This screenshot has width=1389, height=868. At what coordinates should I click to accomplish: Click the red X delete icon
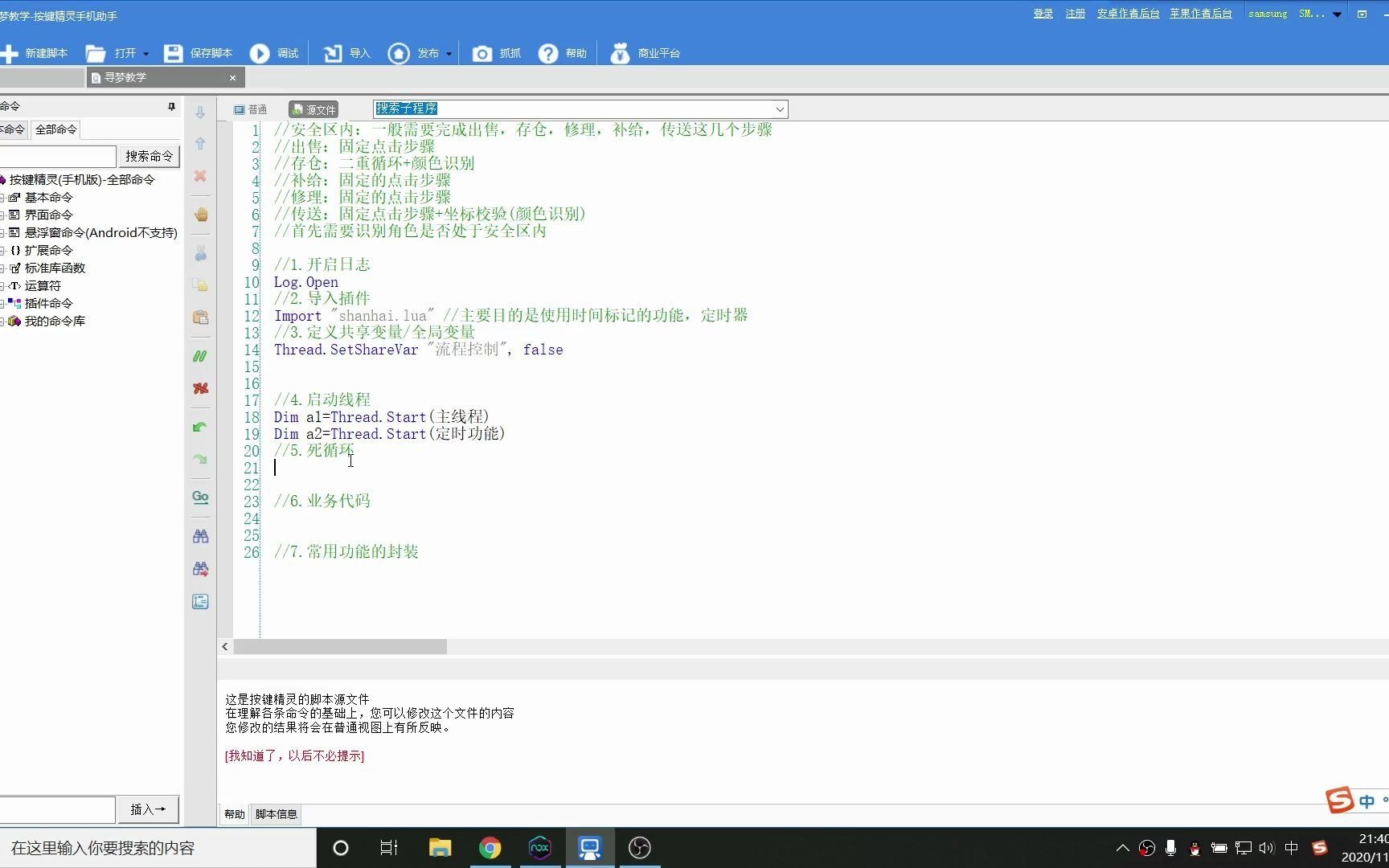[x=200, y=175]
